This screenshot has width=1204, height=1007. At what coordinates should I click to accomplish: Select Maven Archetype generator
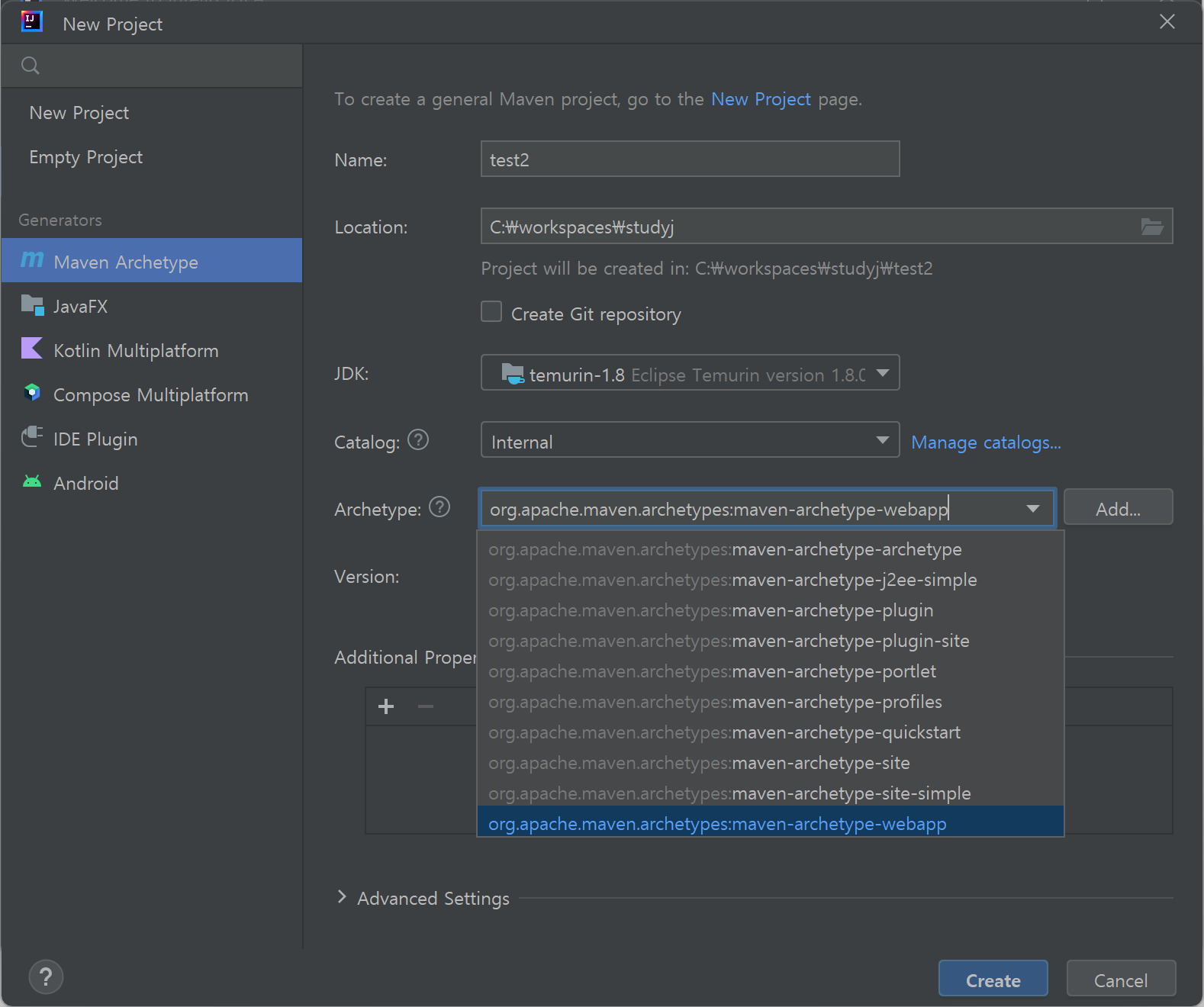(x=152, y=260)
